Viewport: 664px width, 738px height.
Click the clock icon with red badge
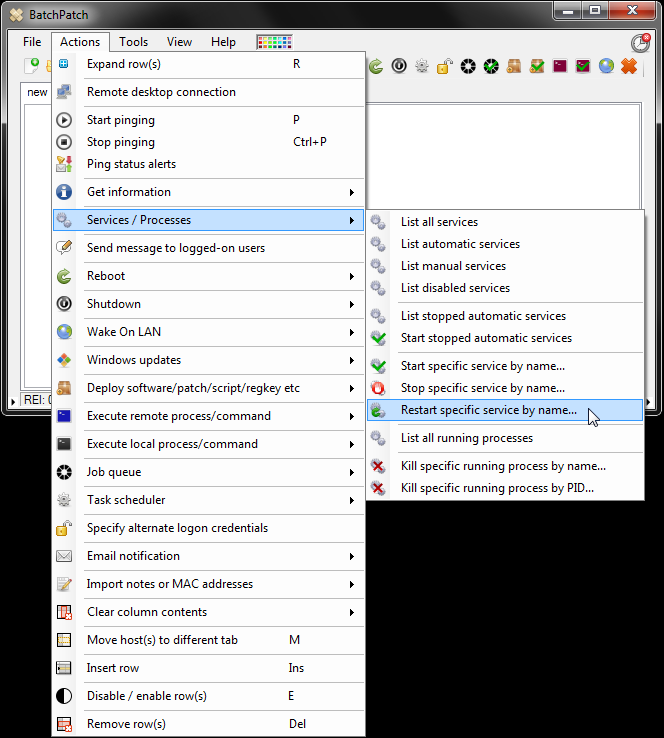click(x=640, y=42)
